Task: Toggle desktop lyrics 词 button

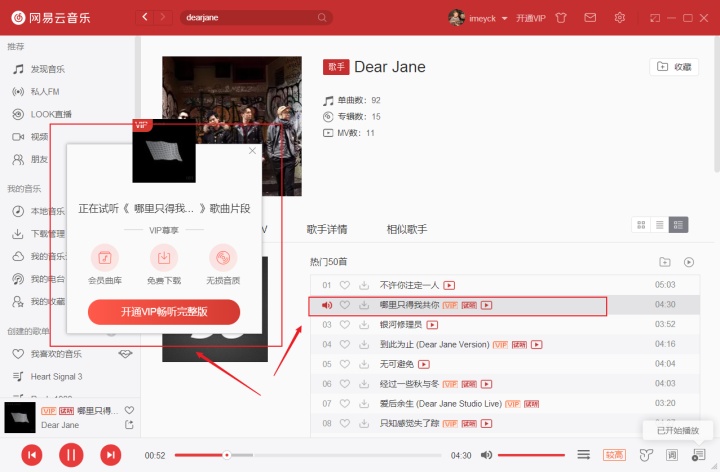Action: click(x=672, y=455)
